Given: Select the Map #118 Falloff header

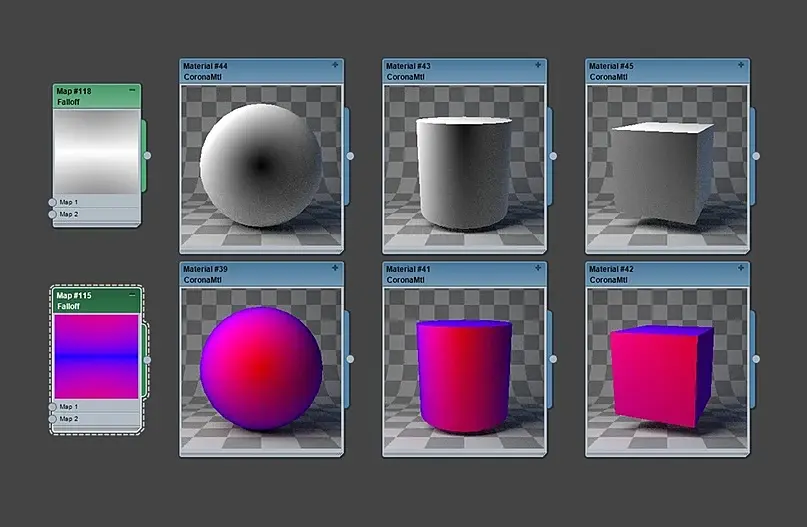Looking at the screenshot, I should [x=96, y=96].
